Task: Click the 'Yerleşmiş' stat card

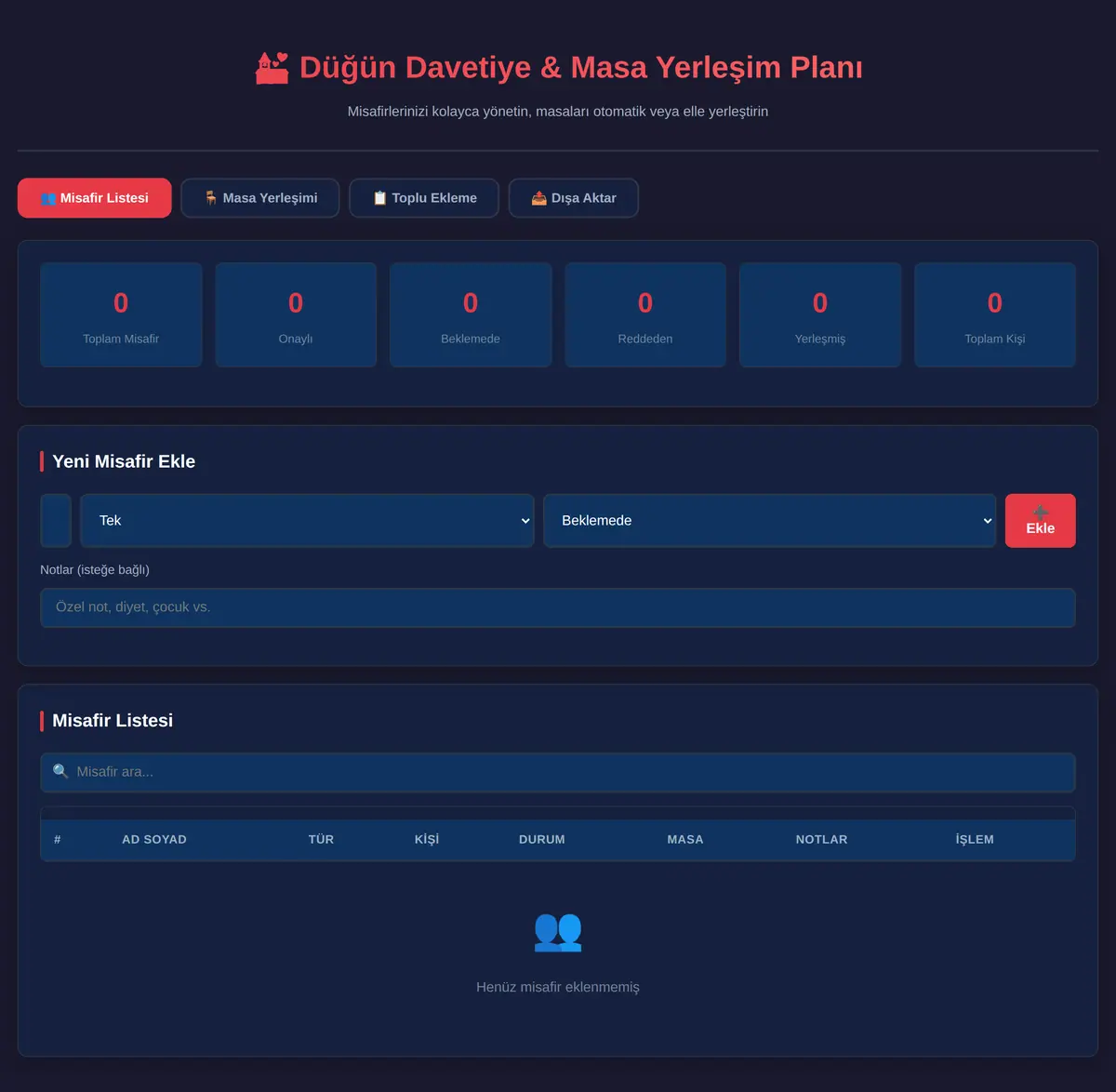Action: point(820,314)
